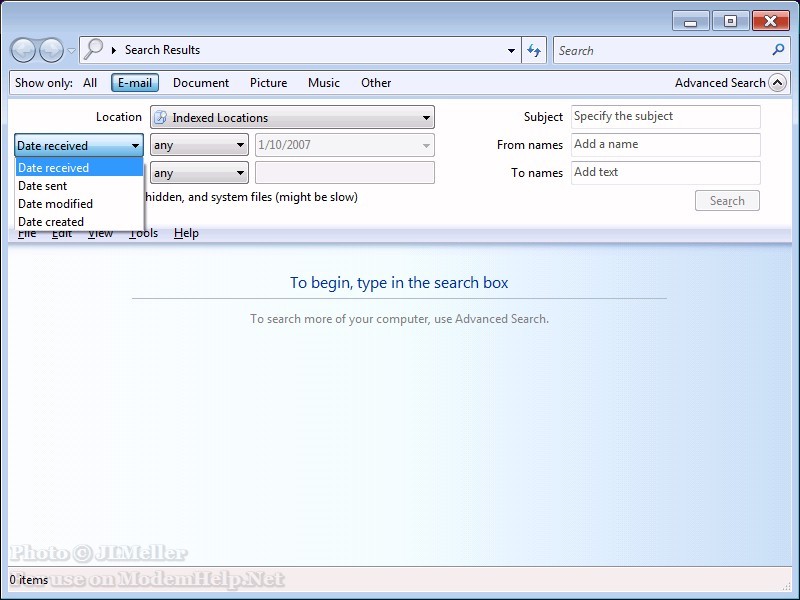Select the Music filter
Viewport: 800px width, 600px height.
pyautogui.click(x=323, y=83)
